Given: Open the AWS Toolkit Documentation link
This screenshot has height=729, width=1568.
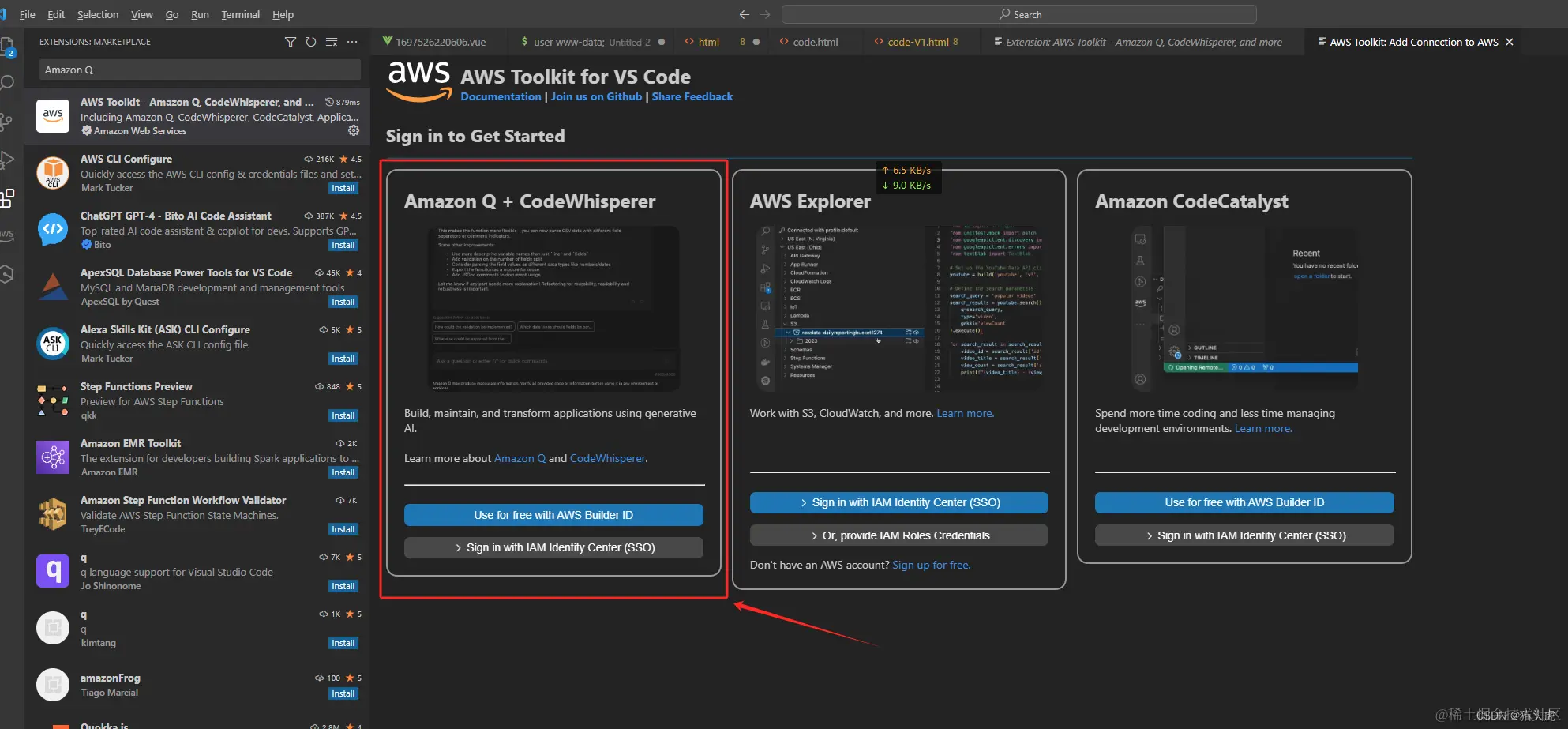Looking at the screenshot, I should coord(501,96).
